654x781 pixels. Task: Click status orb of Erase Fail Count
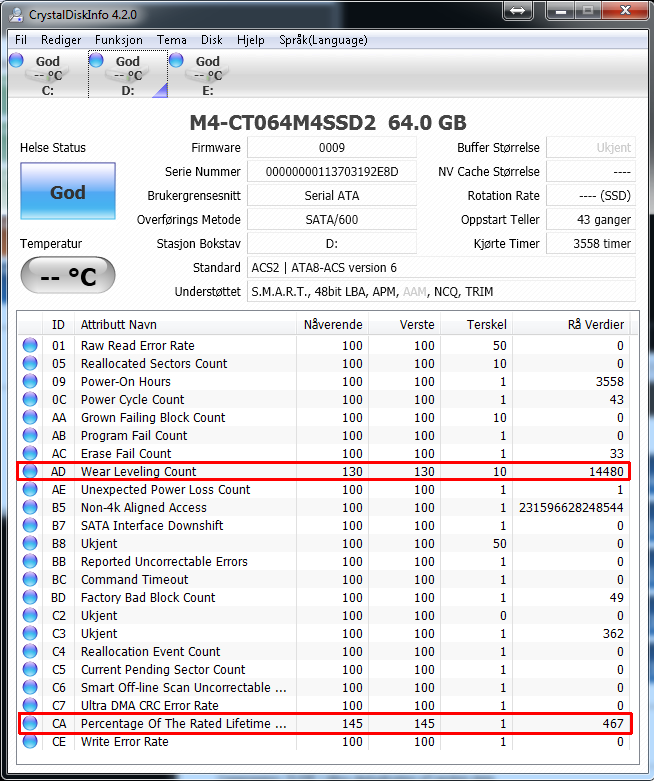30,453
